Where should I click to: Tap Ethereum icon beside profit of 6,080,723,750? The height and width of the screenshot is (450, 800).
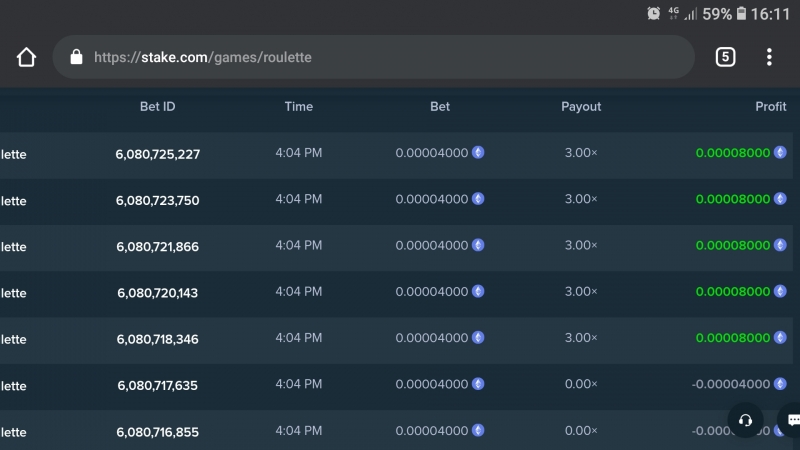point(780,199)
